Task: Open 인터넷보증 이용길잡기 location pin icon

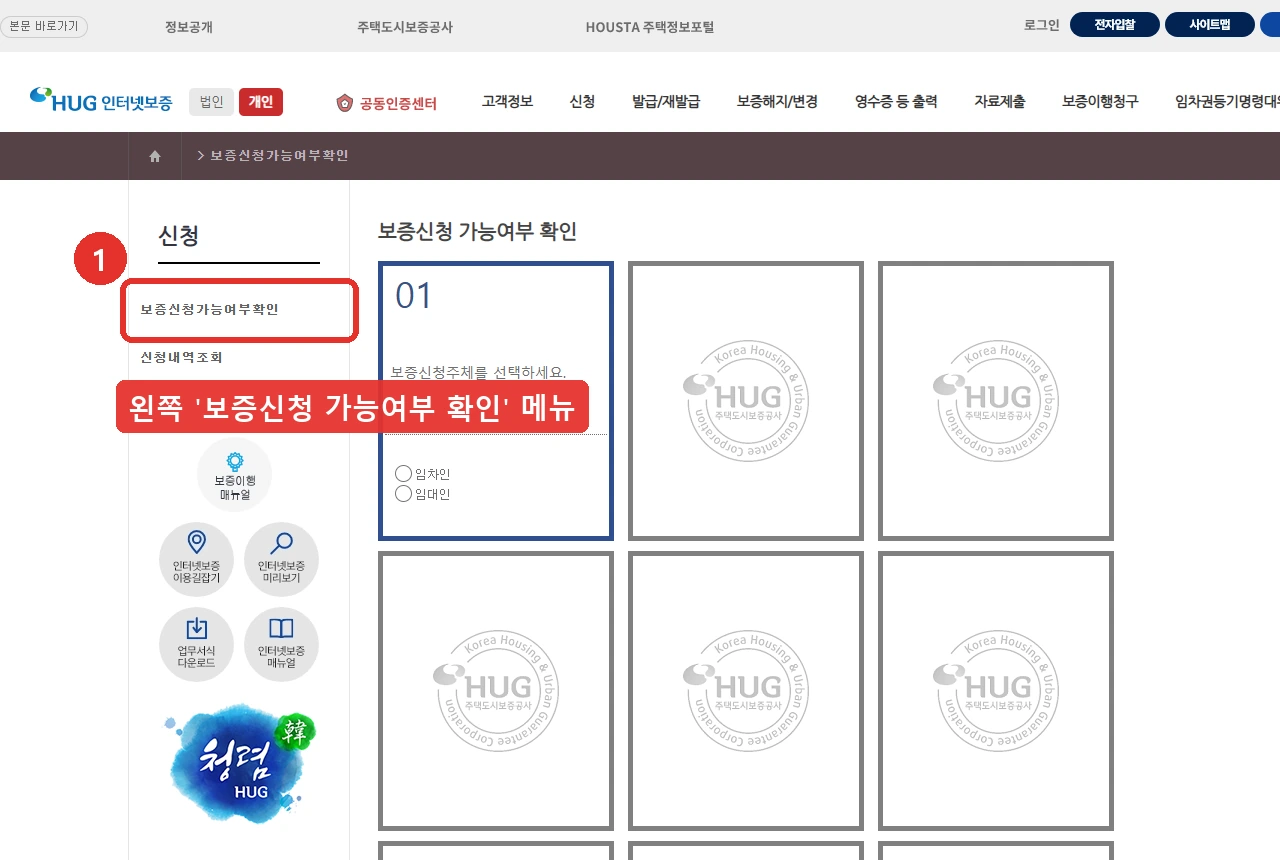Action: (x=197, y=559)
